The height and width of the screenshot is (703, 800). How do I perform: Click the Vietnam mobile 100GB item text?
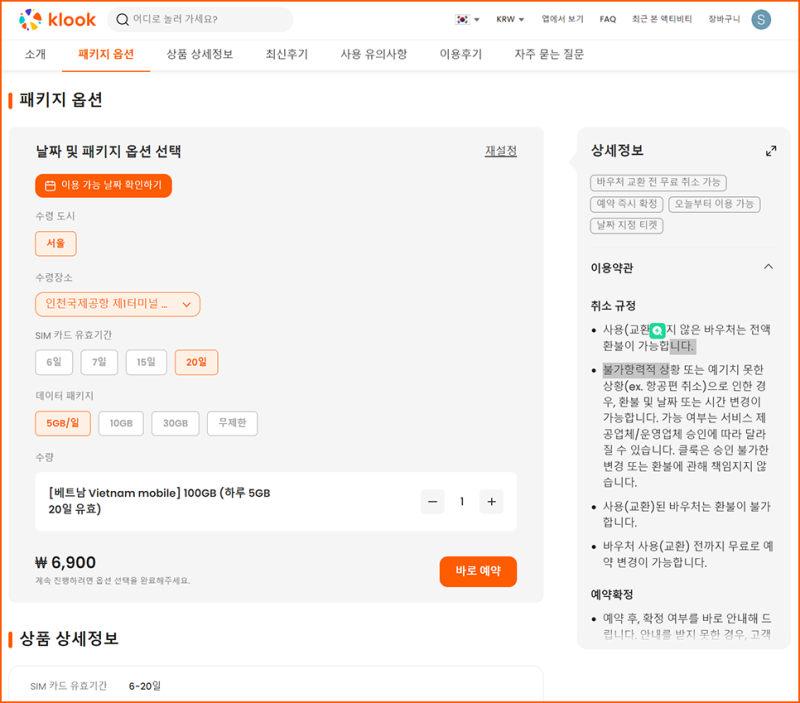pos(159,501)
